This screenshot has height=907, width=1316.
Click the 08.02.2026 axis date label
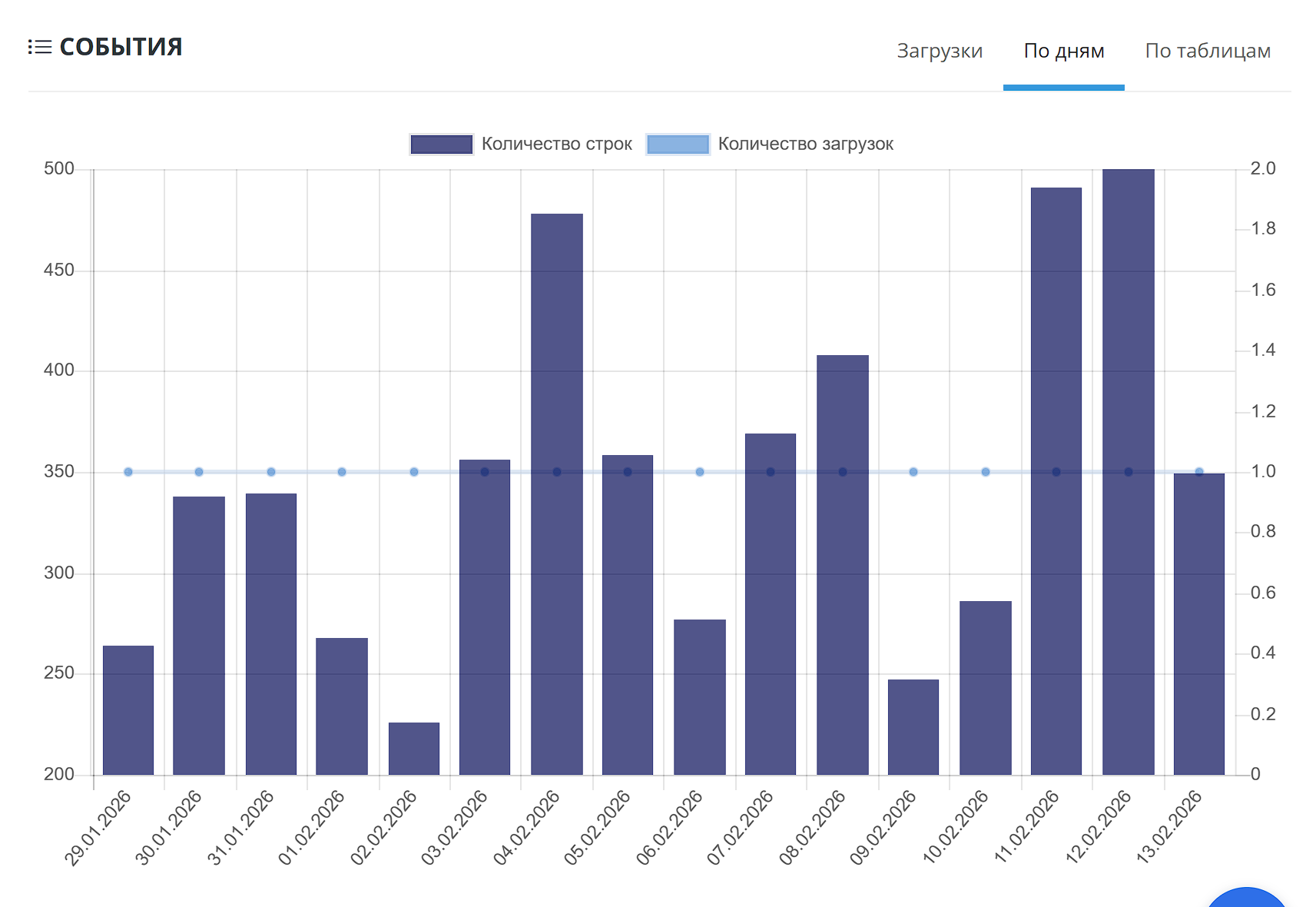point(812,829)
